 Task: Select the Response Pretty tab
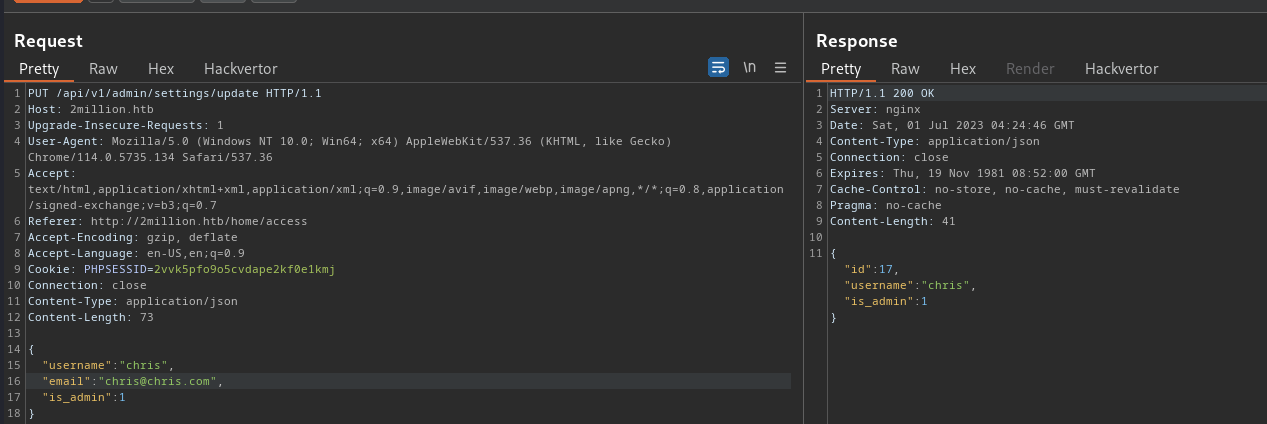[841, 69]
